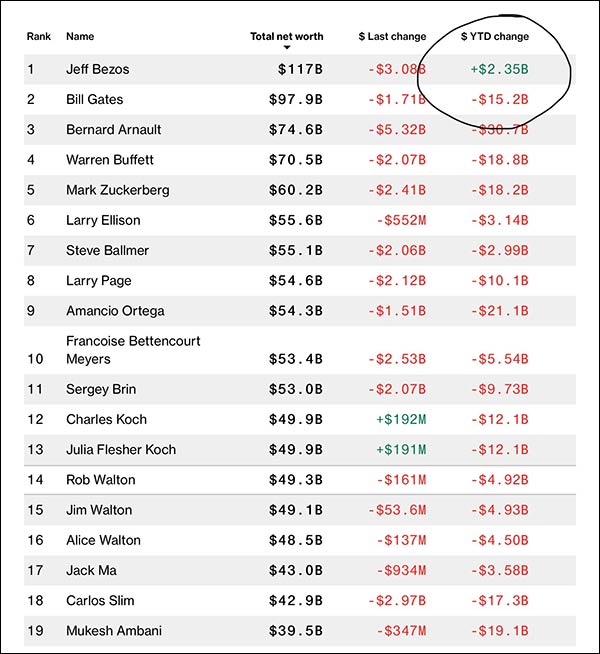Sort by the Total net worth column
Image resolution: width=600 pixels, height=654 pixels.
tap(286, 36)
